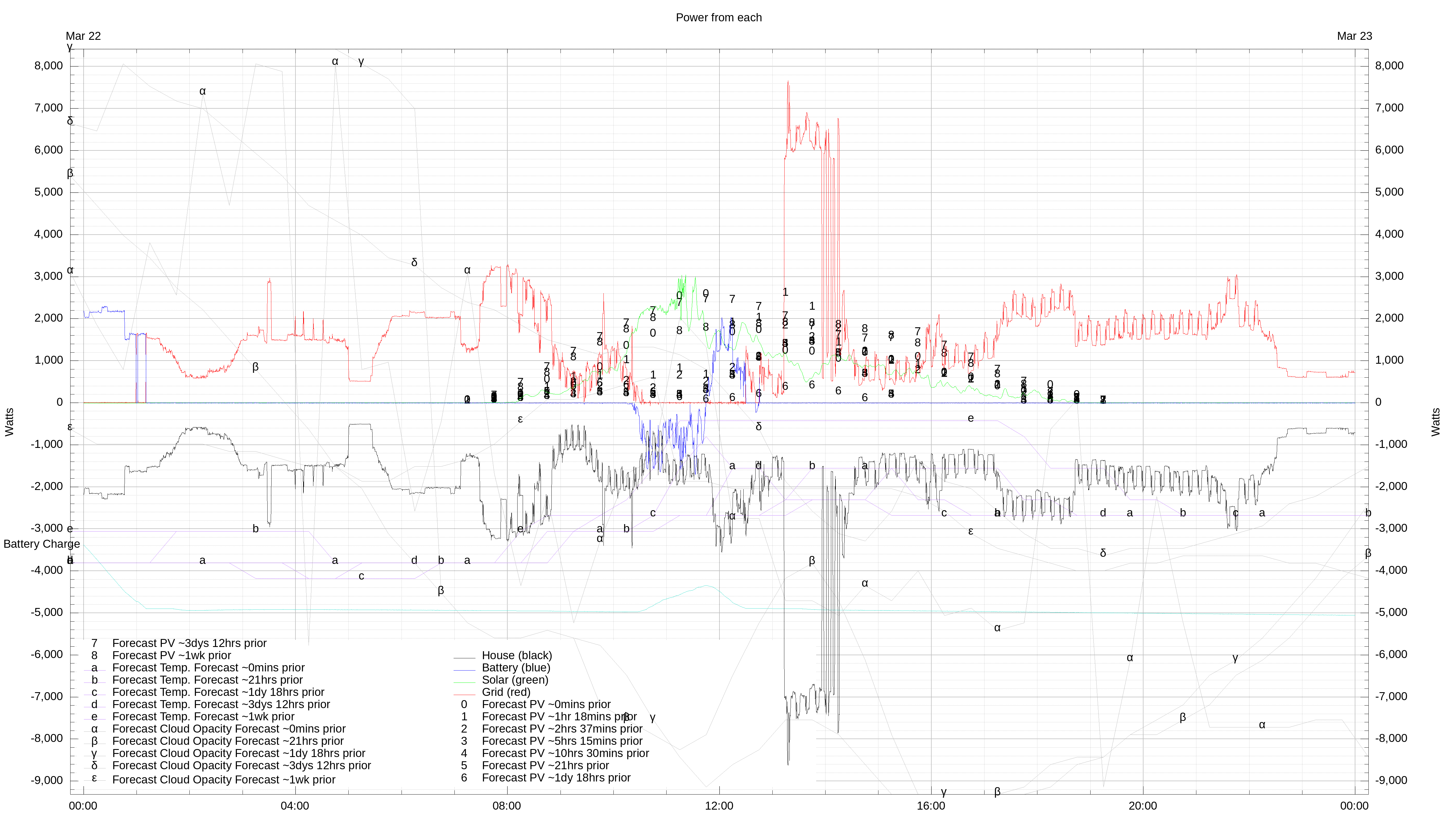Click 'Forecast Cloud Opacity Forecast ~3dys 12hrs prior'
The image size is (1456, 819).
(241, 766)
